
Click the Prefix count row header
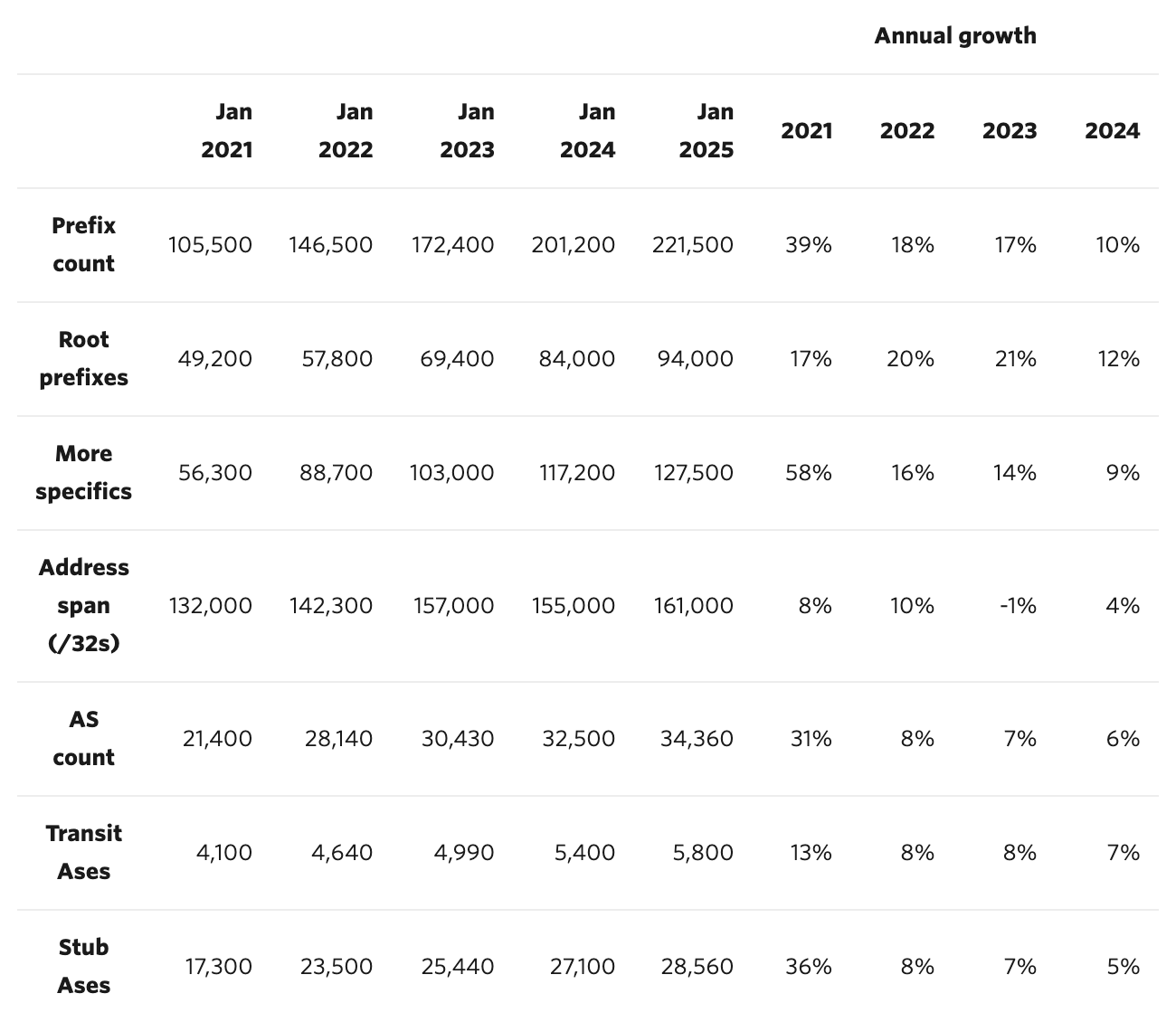83,244
